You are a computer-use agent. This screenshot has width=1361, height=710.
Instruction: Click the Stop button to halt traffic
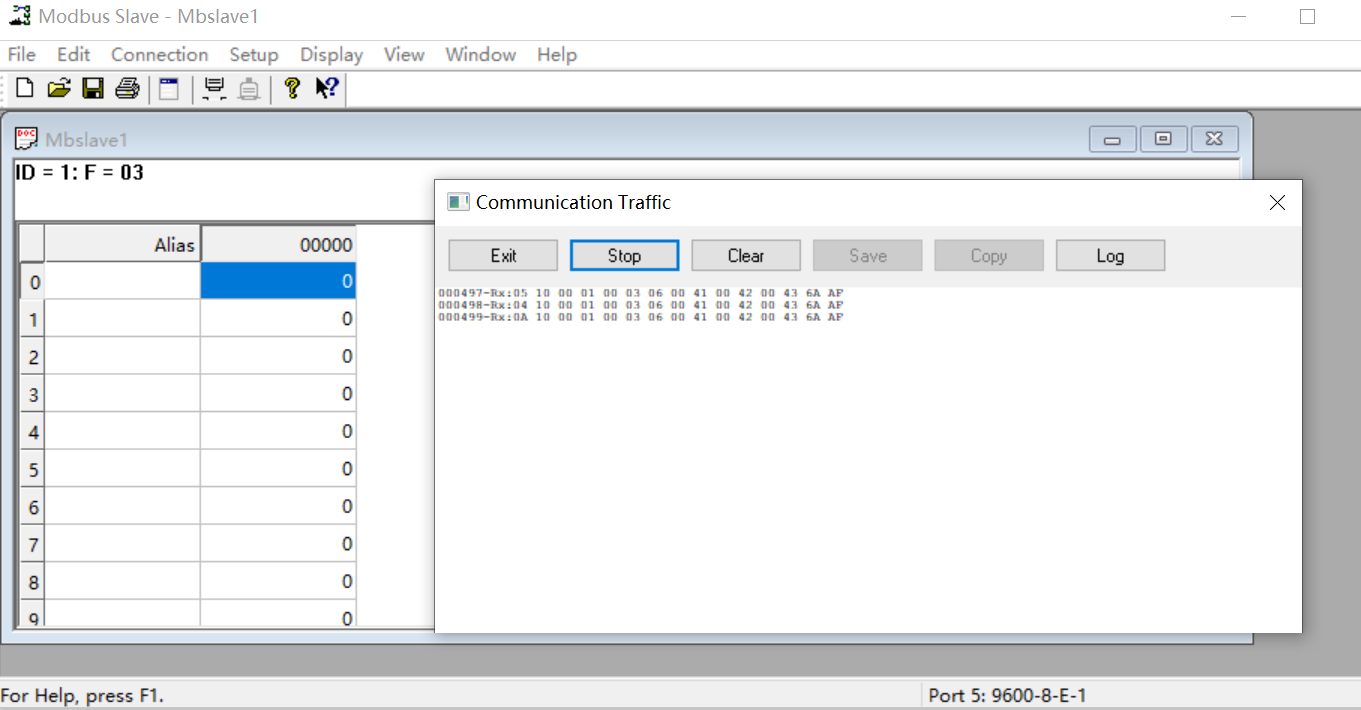[624, 255]
